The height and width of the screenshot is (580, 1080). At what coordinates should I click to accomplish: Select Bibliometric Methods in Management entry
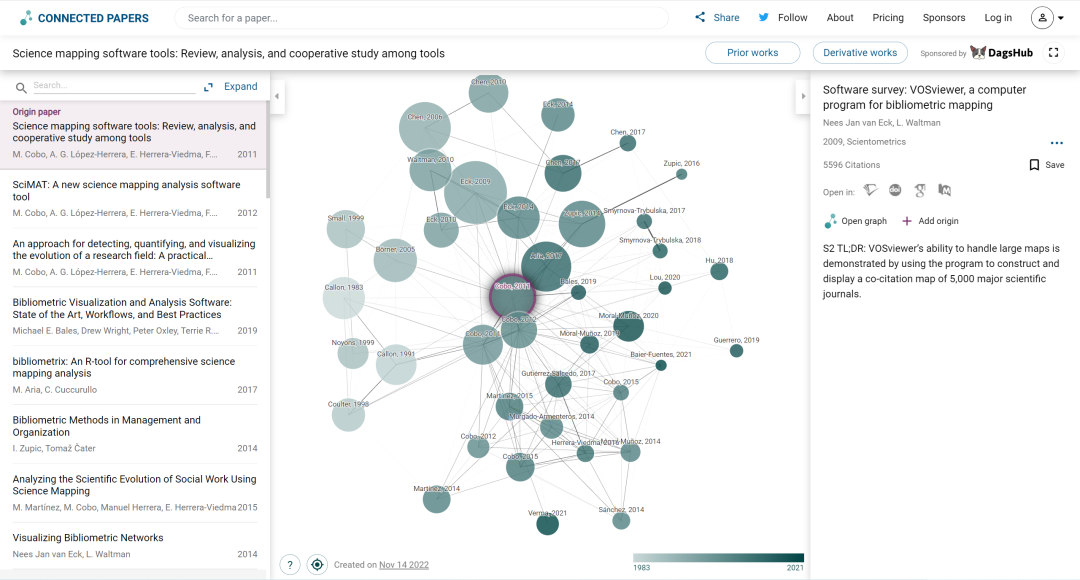coord(134,433)
